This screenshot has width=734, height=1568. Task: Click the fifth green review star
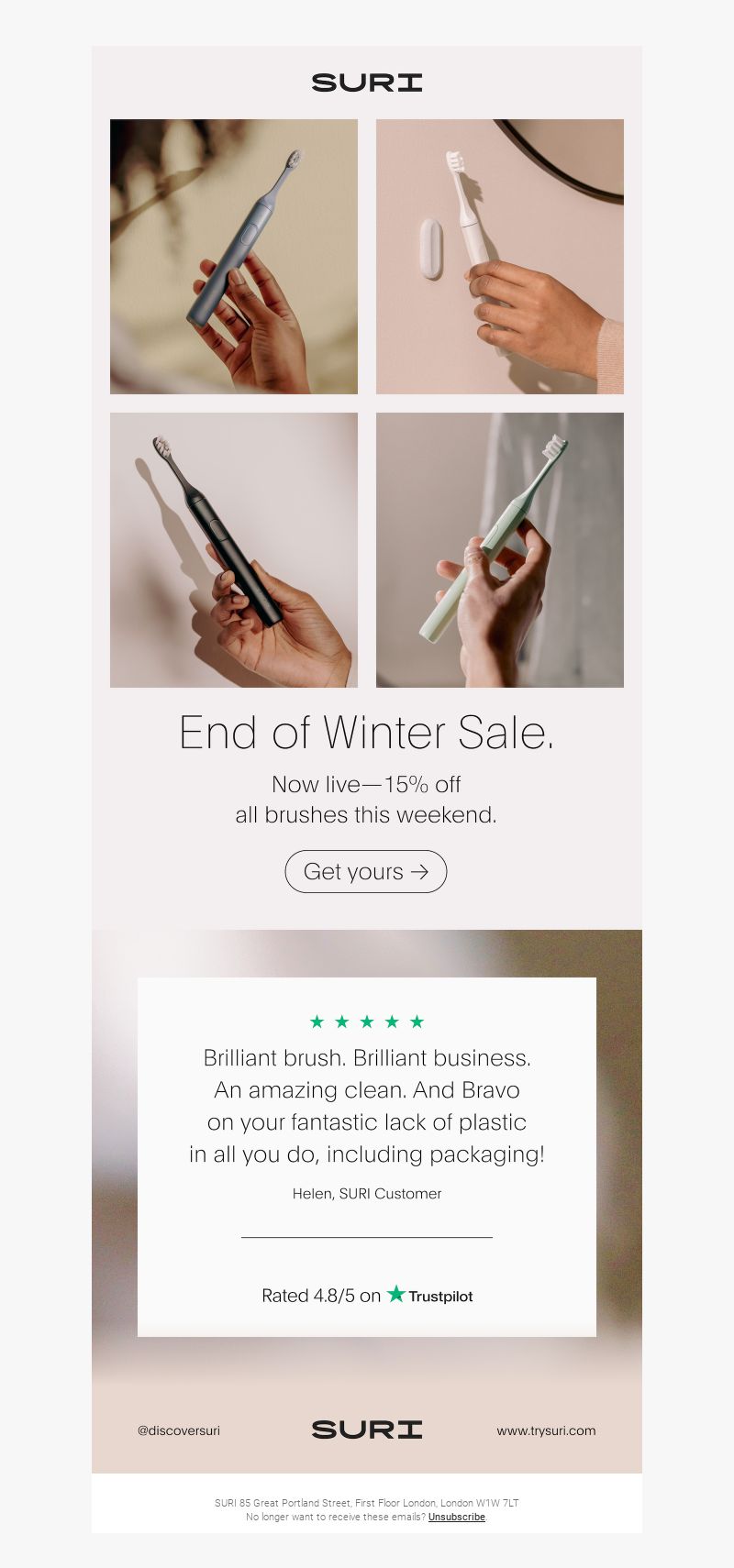click(417, 1021)
